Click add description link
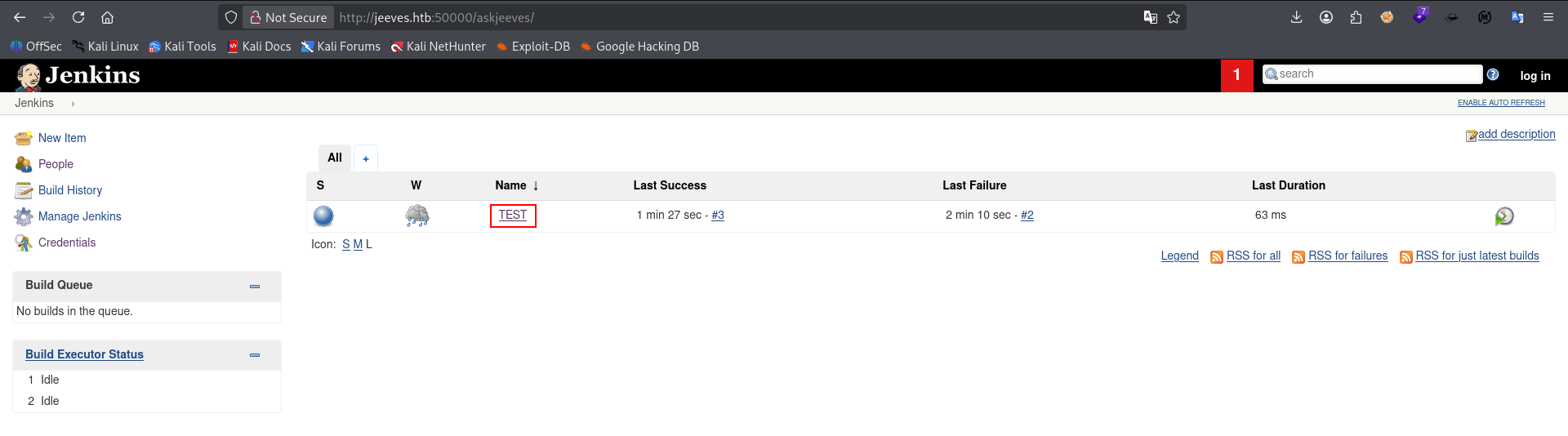This screenshot has height=436, width=1568. tap(1517, 134)
